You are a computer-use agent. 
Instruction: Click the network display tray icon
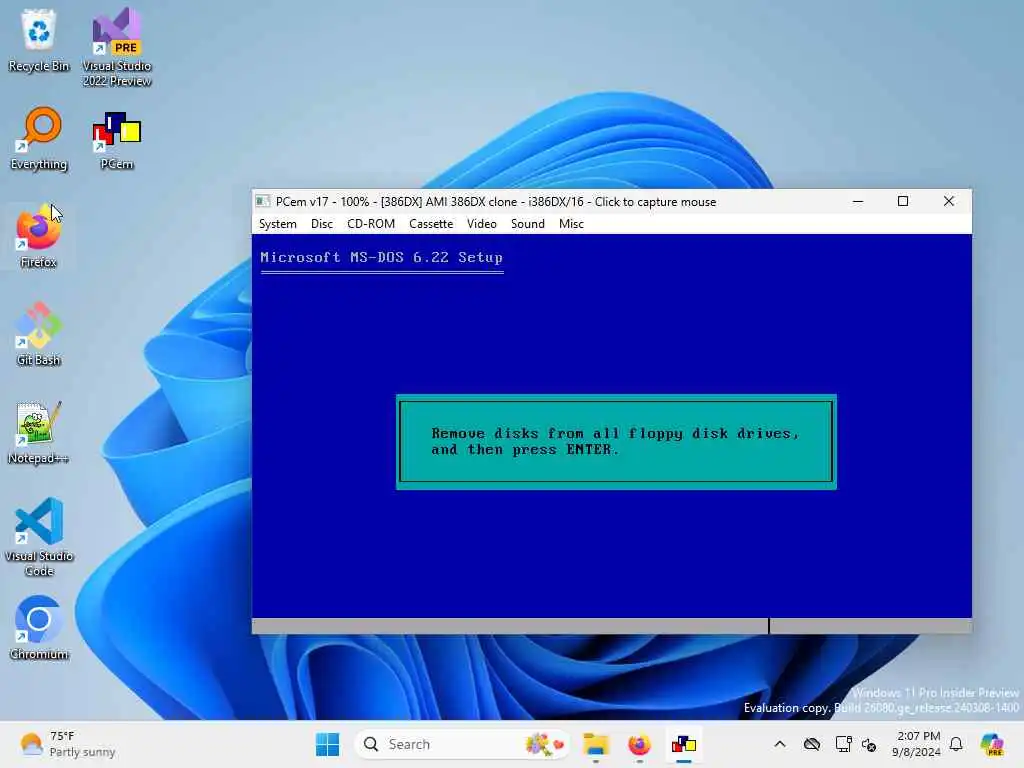[843, 744]
